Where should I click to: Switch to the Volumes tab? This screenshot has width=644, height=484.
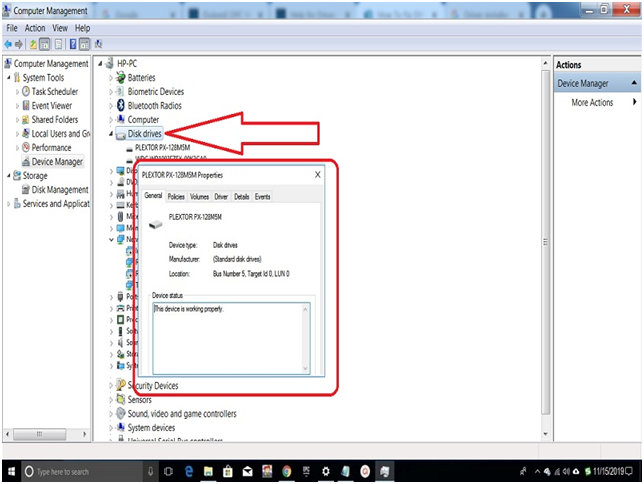coord(199,197)
